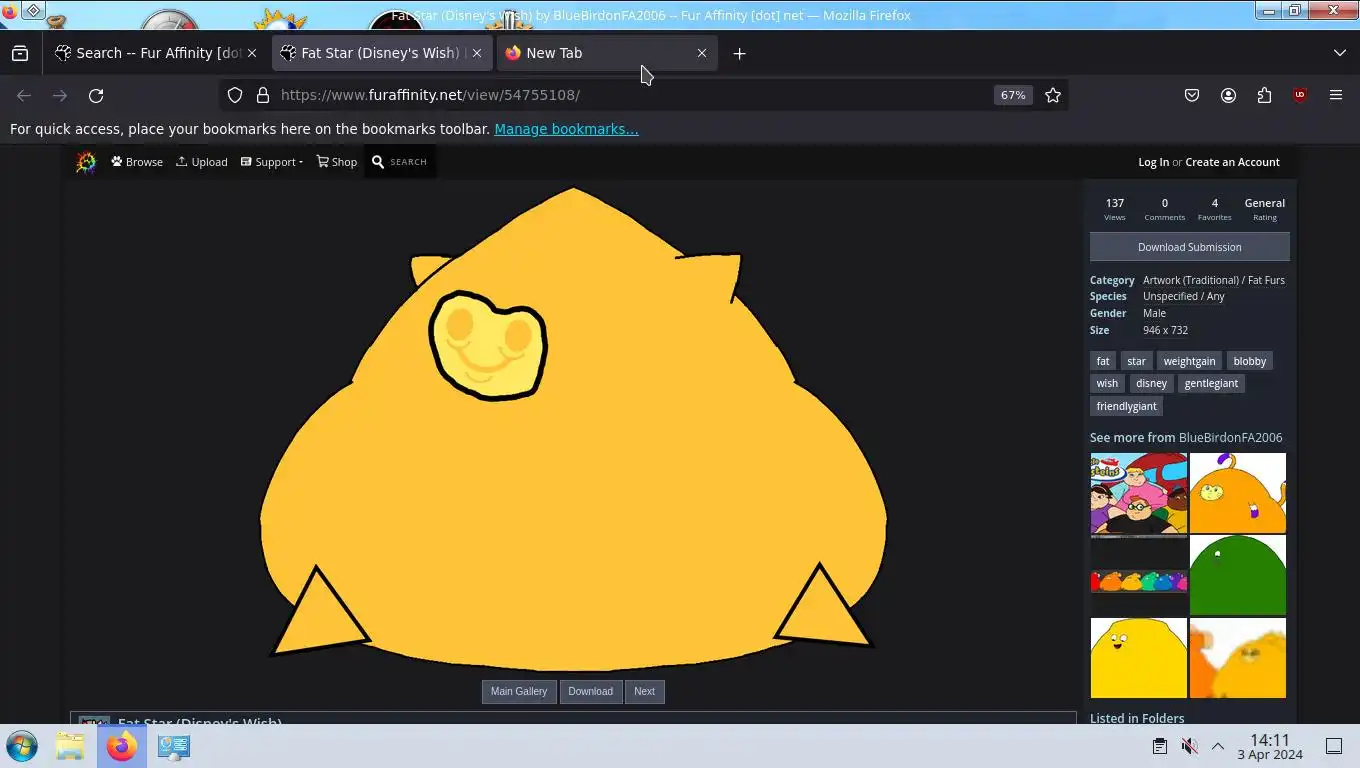Image resolution: width=1360 pixels, height=768 pixels.
Task: Open the Firefox hamburger menu
Action: [x=1336, y=95]
